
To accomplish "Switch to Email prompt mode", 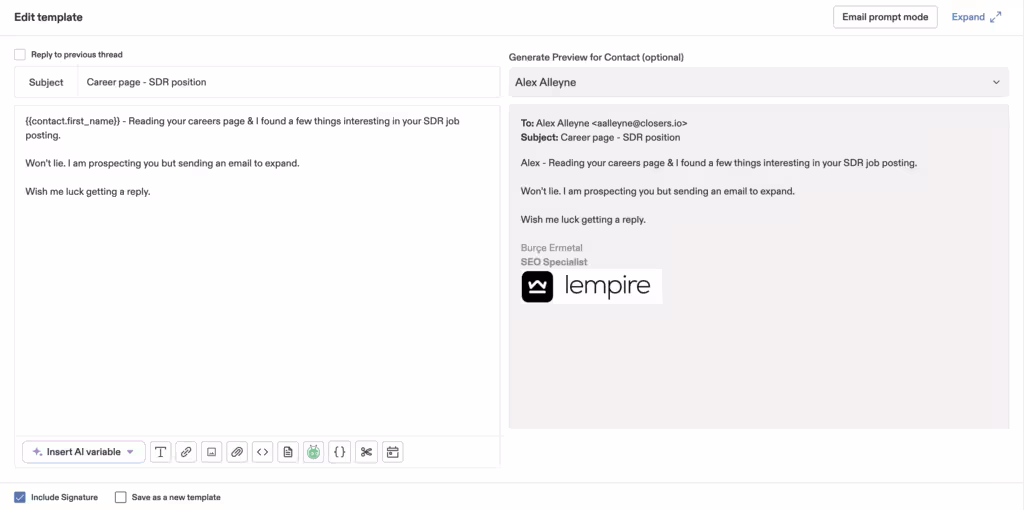I will tap(884, 17).
